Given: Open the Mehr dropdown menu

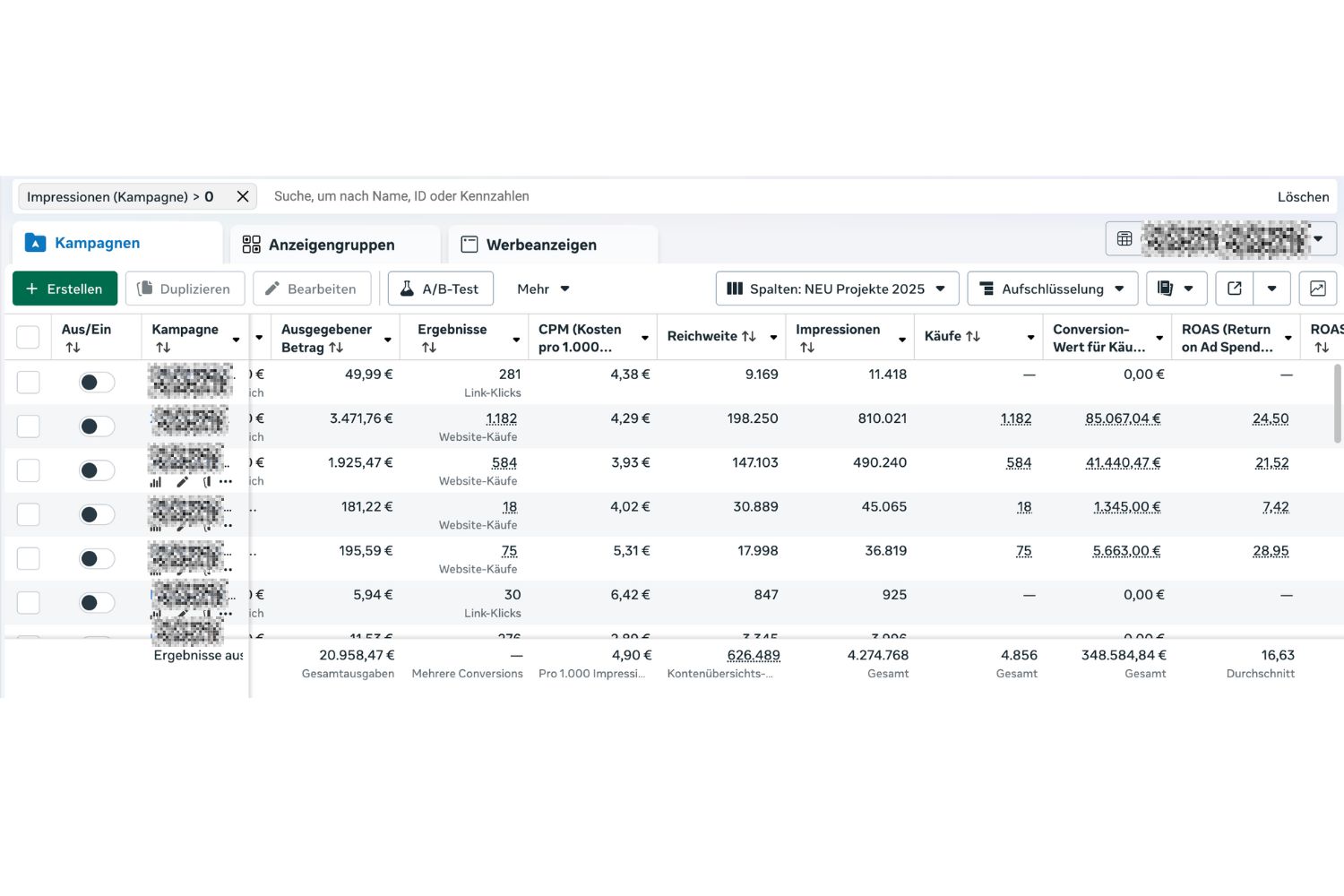Looking at the screenshot, I should tap(543, 289).
